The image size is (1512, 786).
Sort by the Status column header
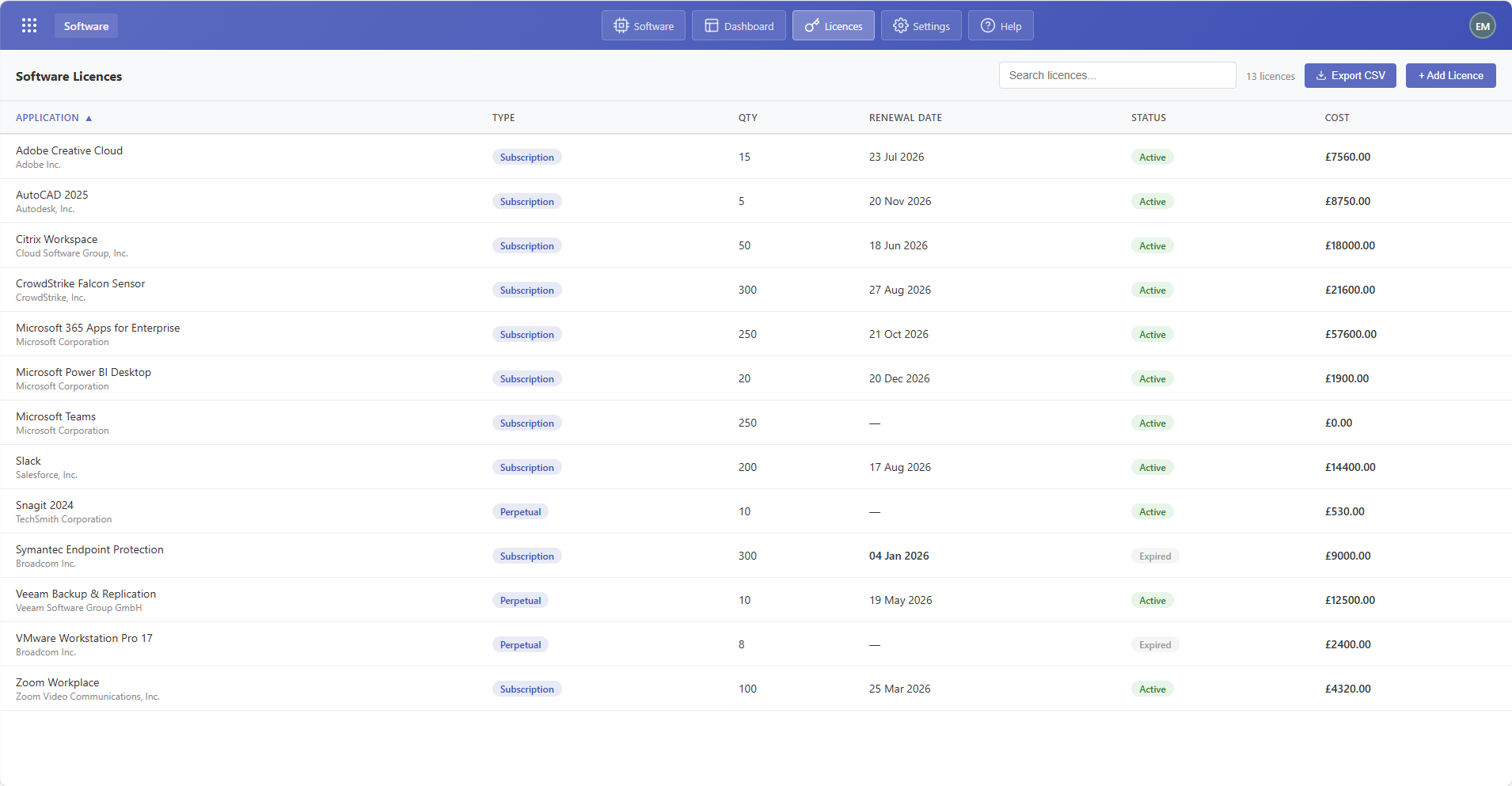pos(1149,117)
